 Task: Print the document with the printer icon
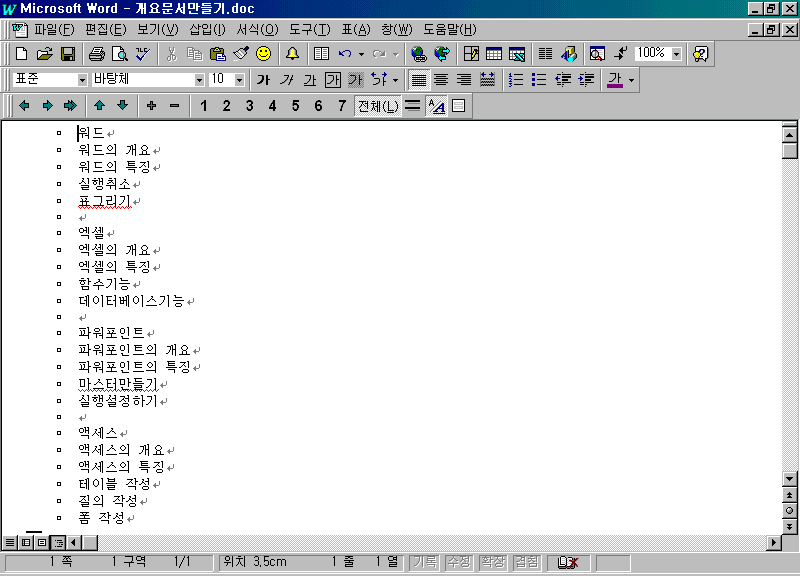click(x=96, y=54)
